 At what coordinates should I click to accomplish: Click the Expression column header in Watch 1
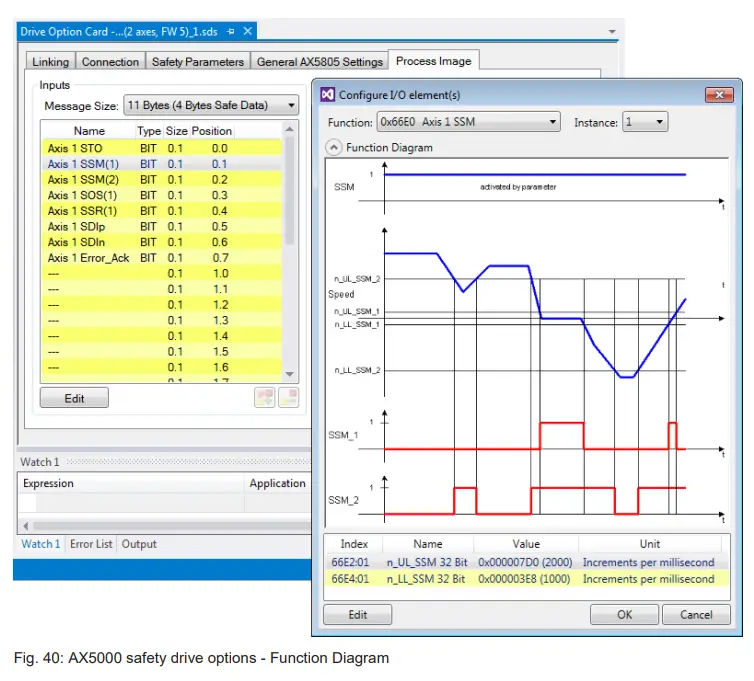click(x=131, y=483)
